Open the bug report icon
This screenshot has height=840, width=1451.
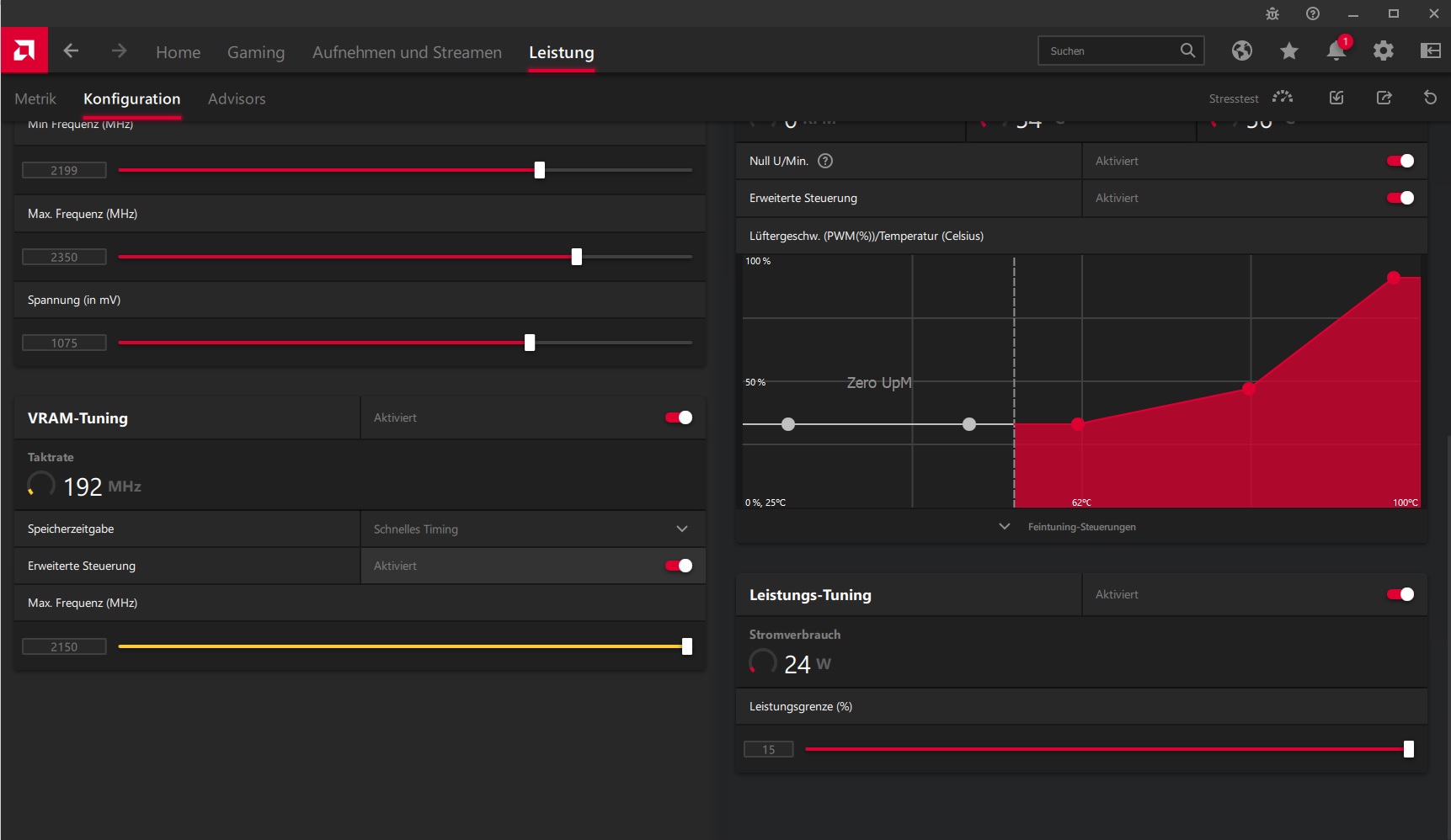[x=1272, y=13]
